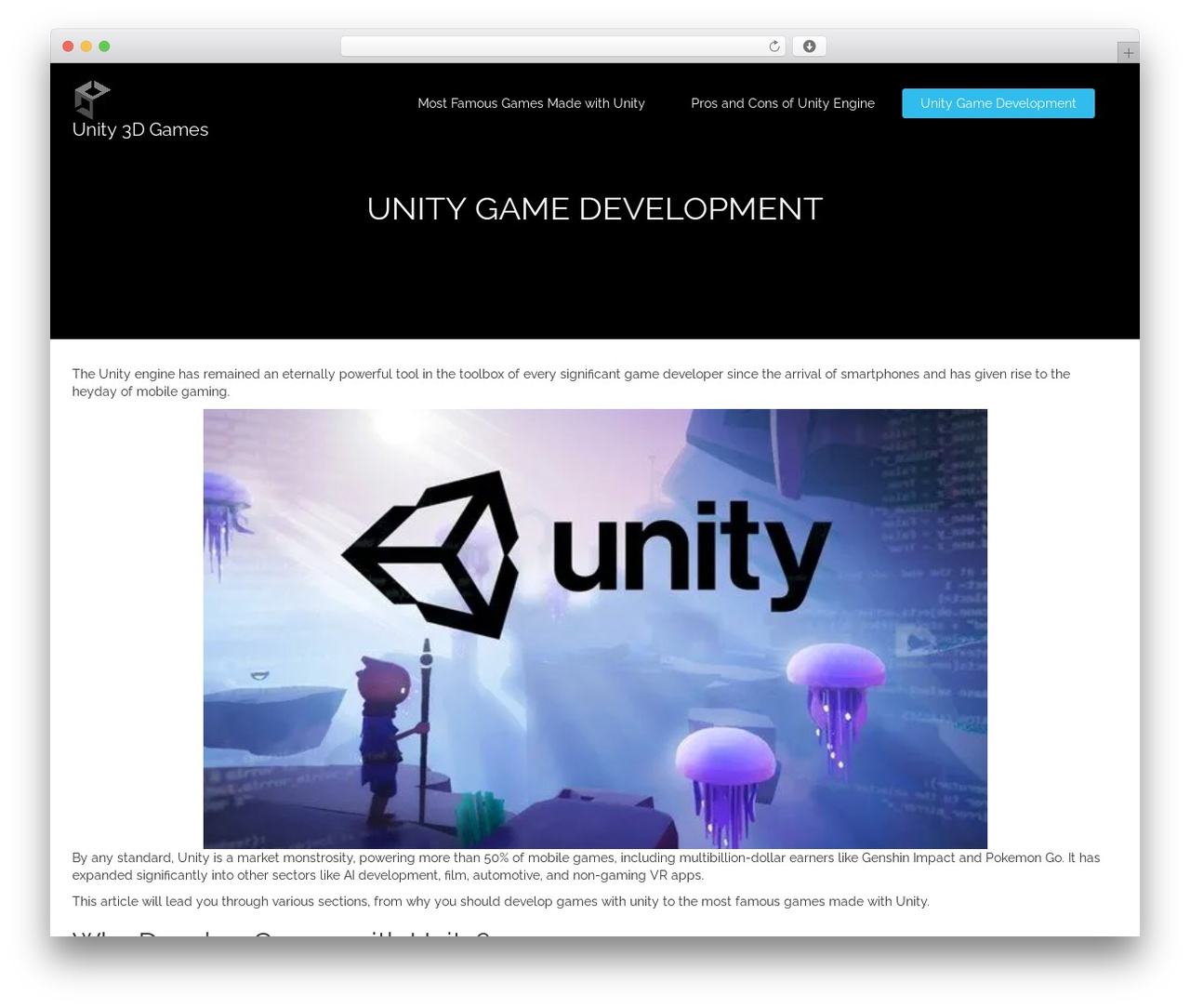Add a new browser tab
Image resolution: width=1190 pixels, height=1008 pixels.
pyautogui.click(x=1128, y=53)
